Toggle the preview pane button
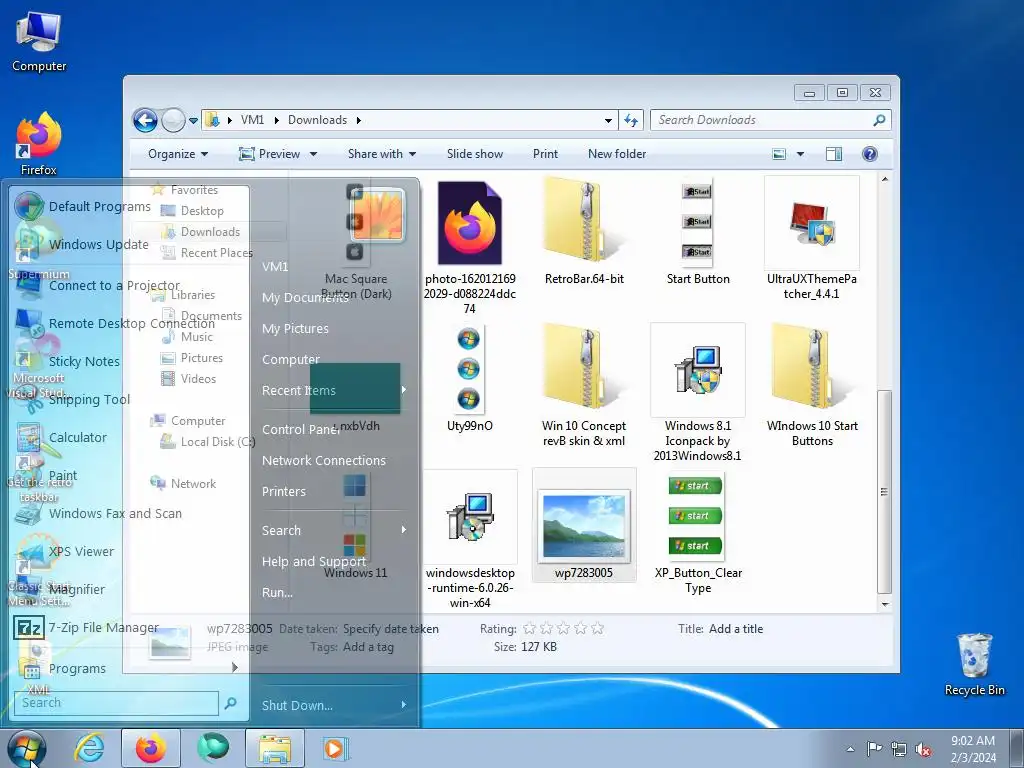 [833, 154]
